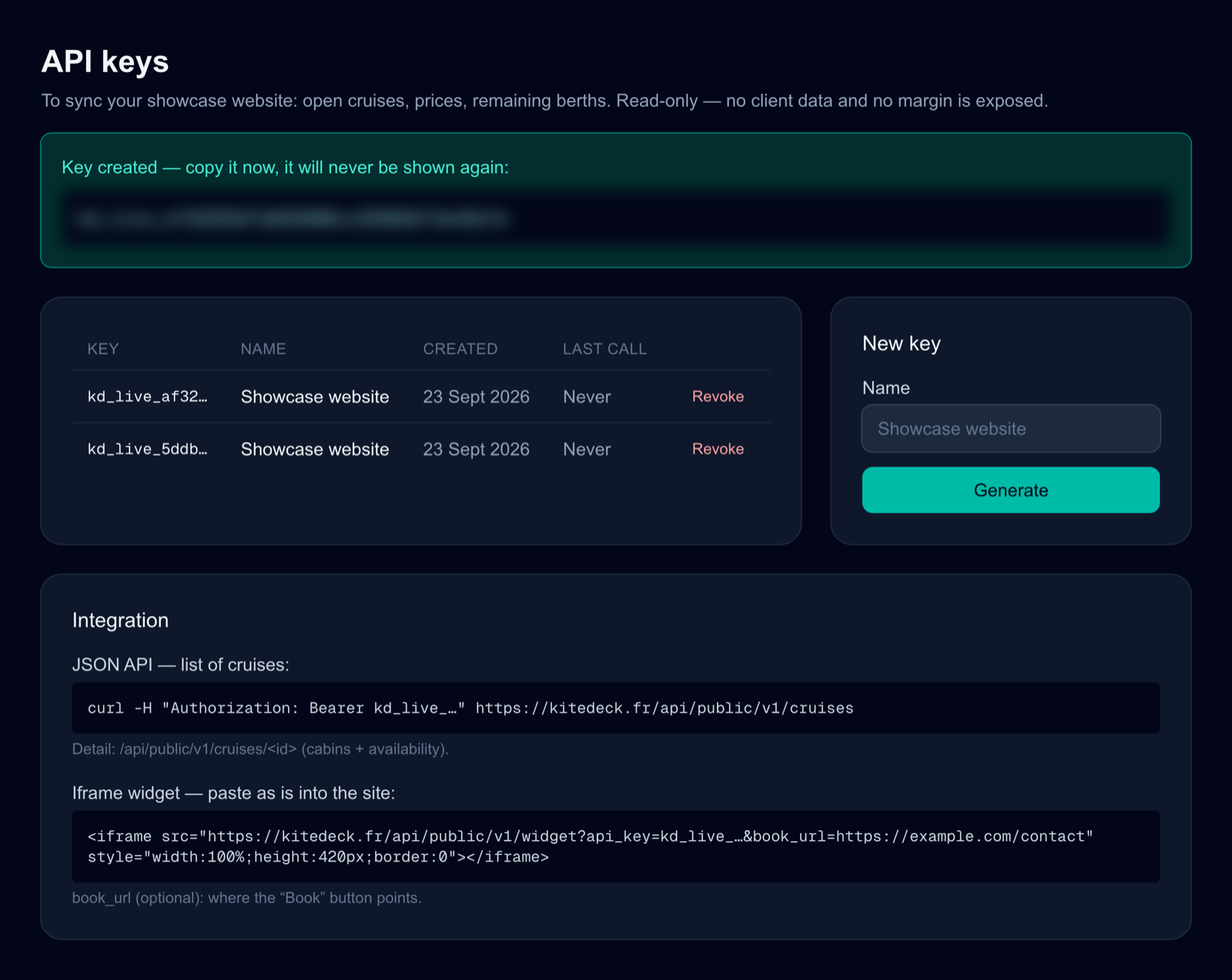
Task: Click the Integration section heading
Action: point(120,620)
